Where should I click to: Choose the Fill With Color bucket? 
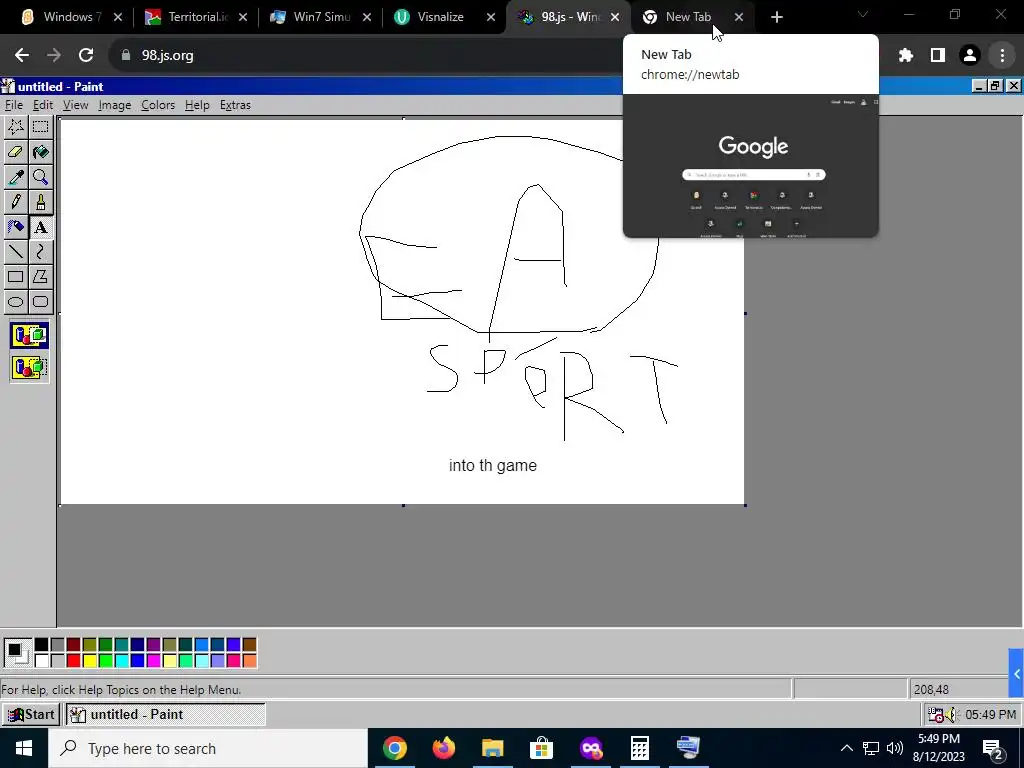[x=40, y=152]
